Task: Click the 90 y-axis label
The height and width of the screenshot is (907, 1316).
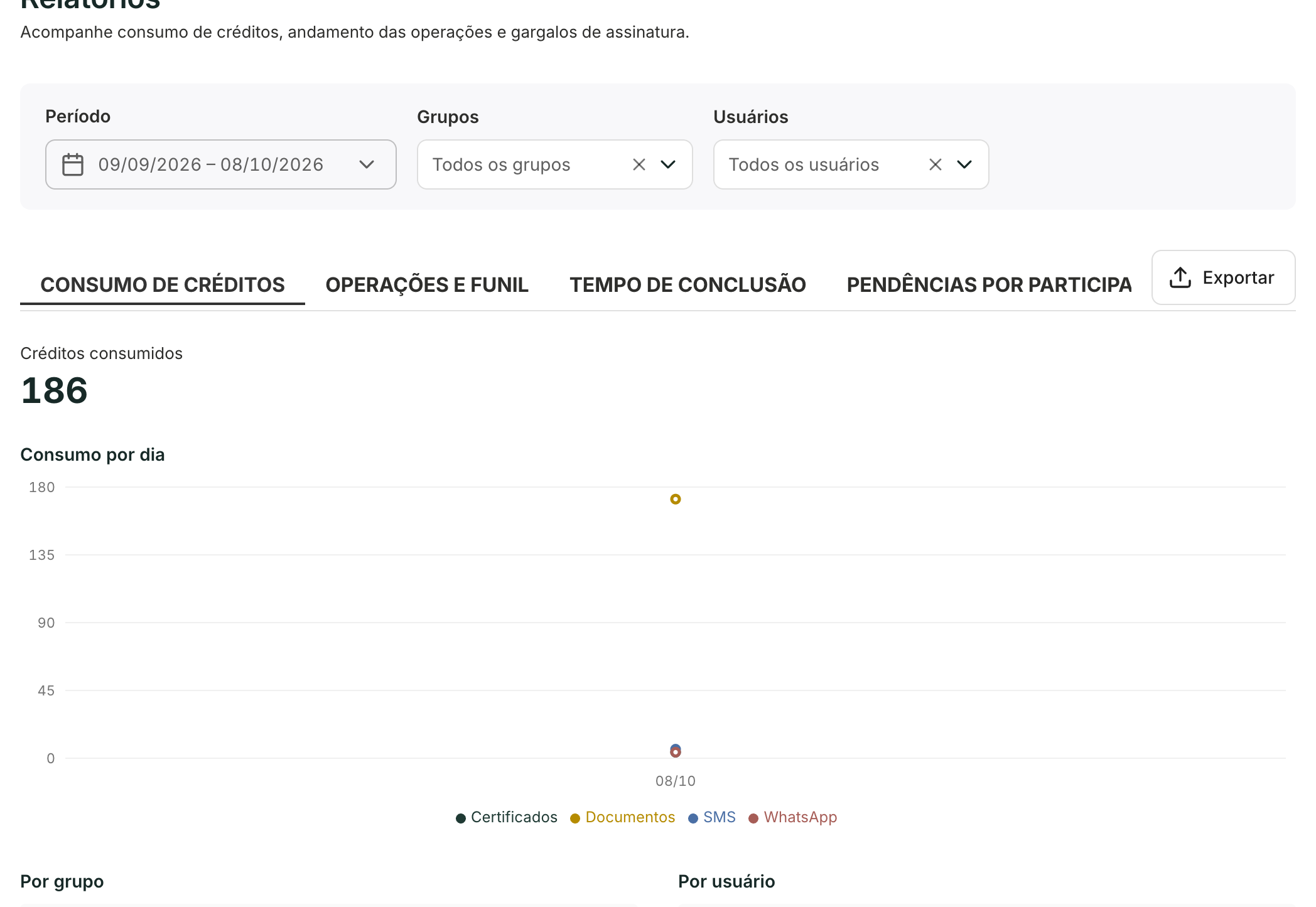Action: (46, 623)
